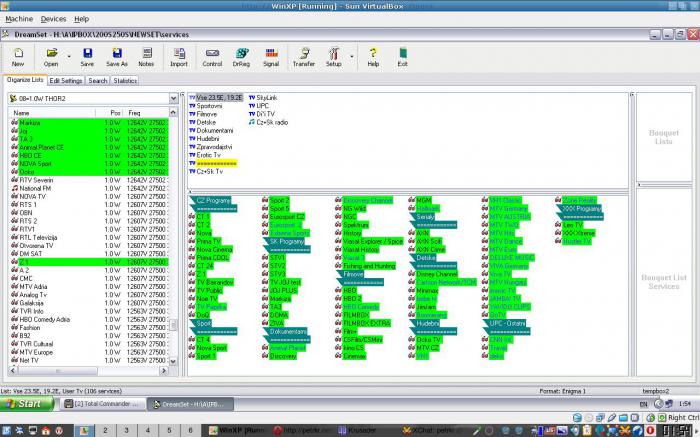Select the National FM radio row
The height and width of the screenshot is (437, 700).
coord(89,188)
